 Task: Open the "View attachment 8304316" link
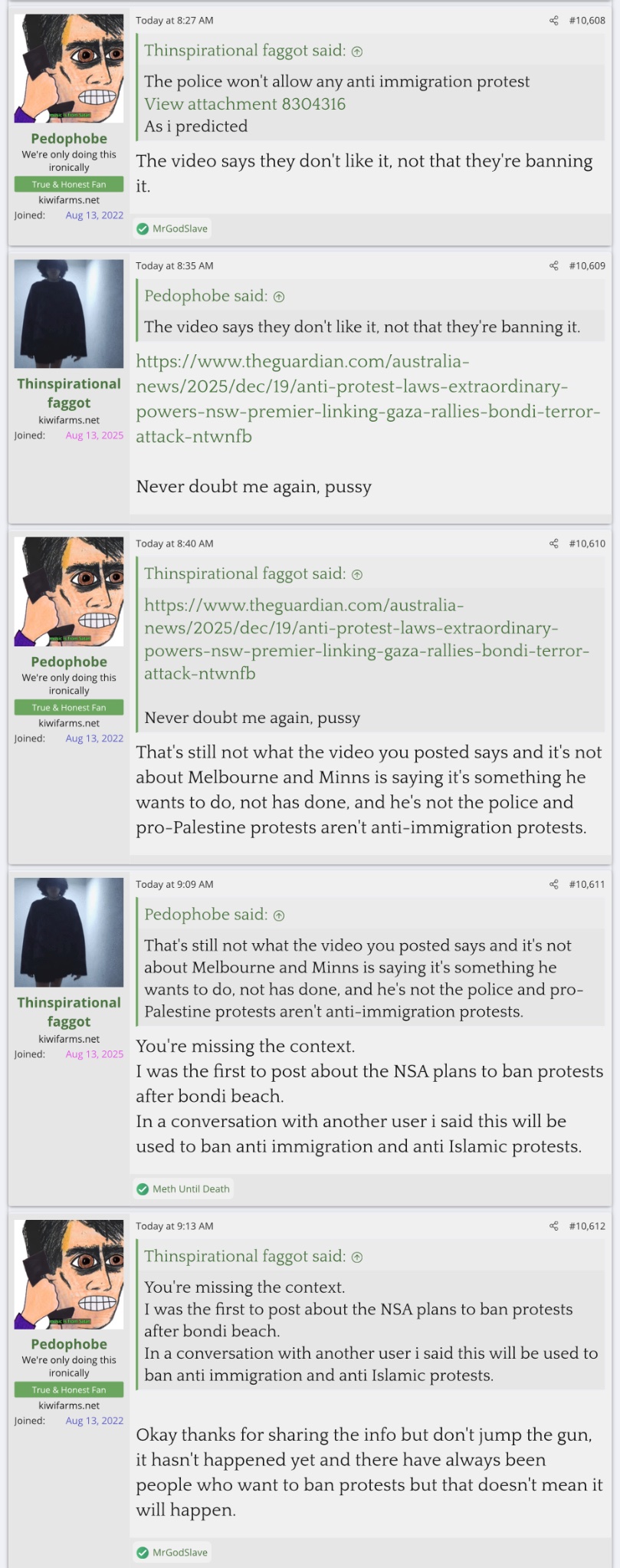coord(244,104)
